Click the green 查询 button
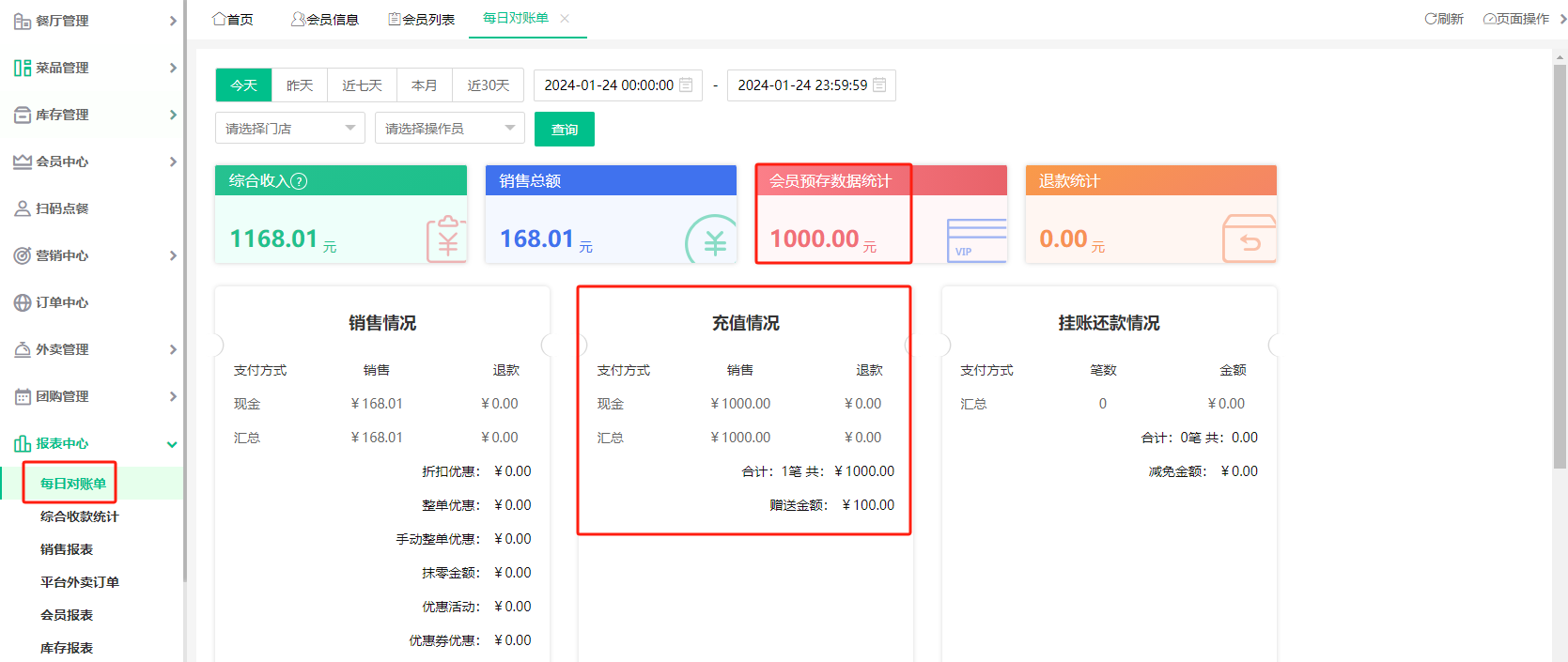1568x662 pixels. click(565, 129)
